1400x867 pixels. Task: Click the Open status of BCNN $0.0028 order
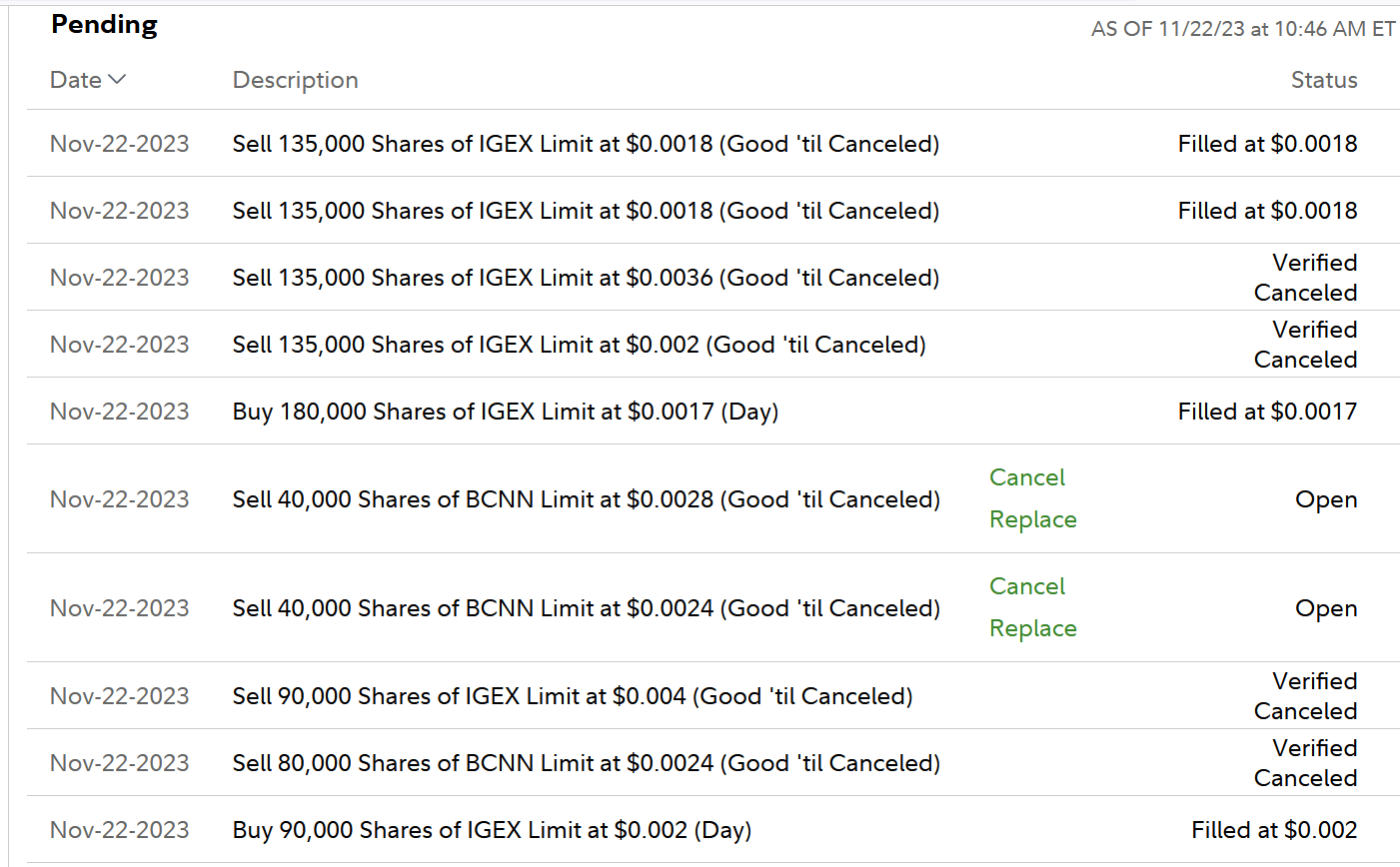coord(1325,499)
